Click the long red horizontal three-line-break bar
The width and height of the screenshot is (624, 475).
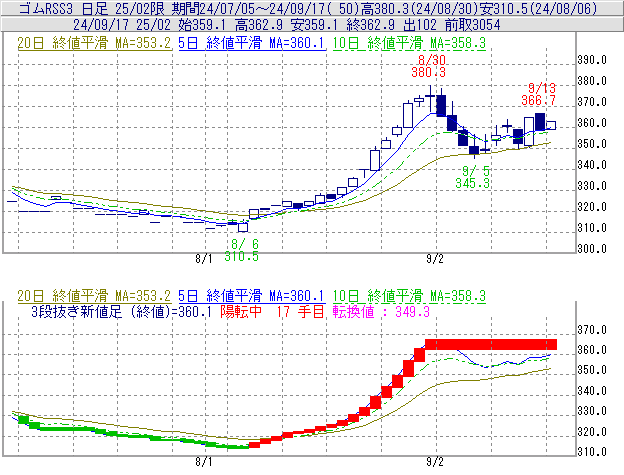click(491, 345)
